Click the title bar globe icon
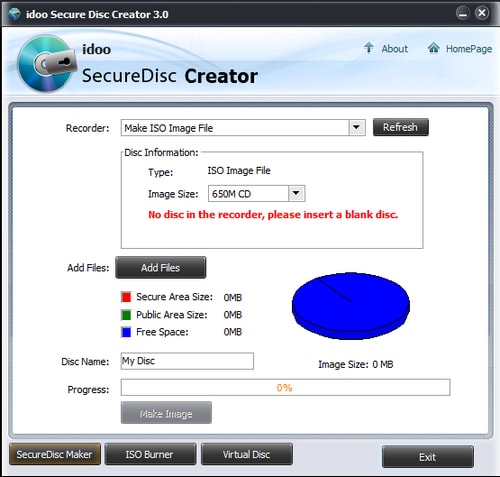Viewport: 500px width, 477px height. point(15,14)
